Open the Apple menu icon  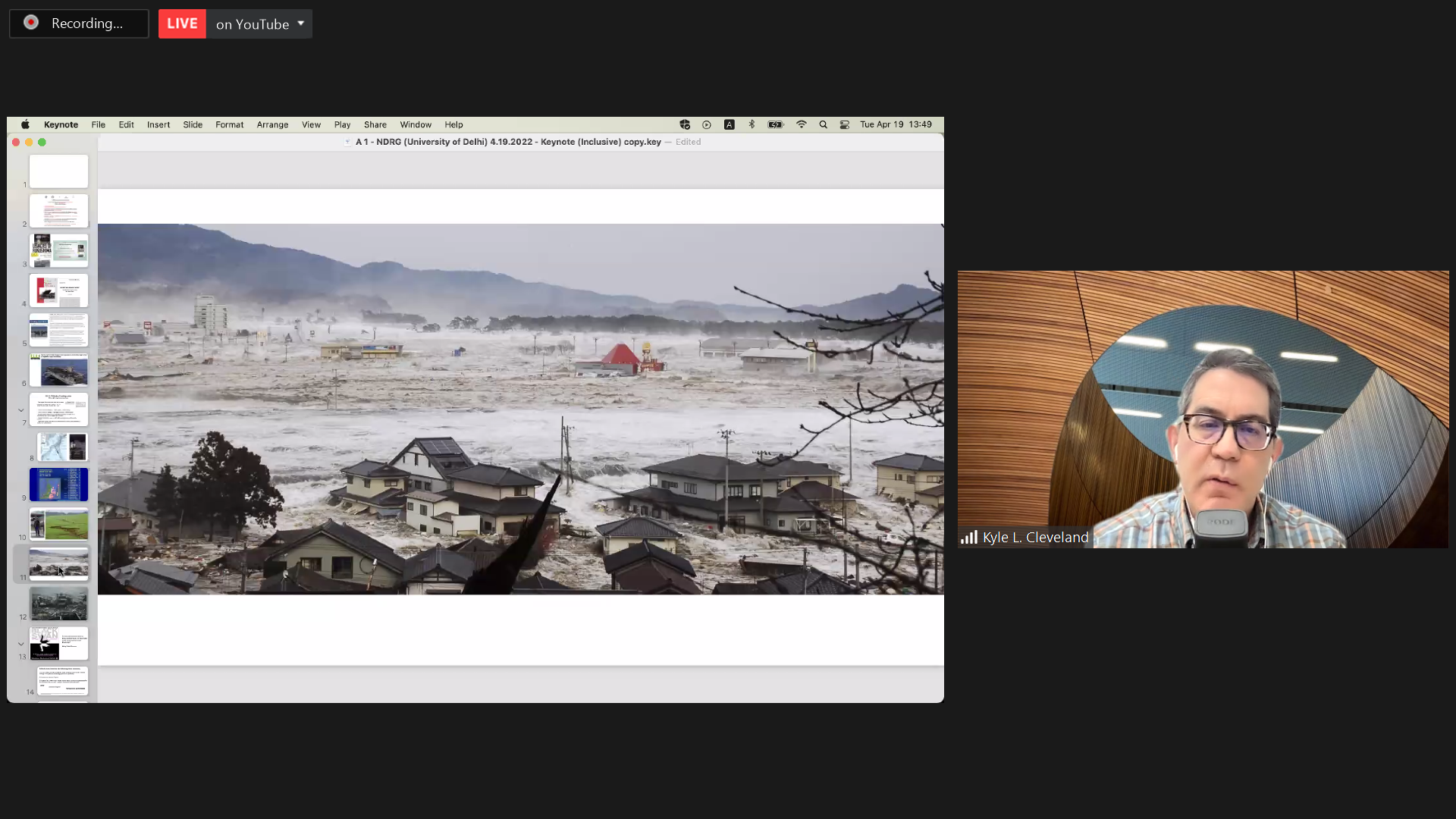(x=25, y=124)
